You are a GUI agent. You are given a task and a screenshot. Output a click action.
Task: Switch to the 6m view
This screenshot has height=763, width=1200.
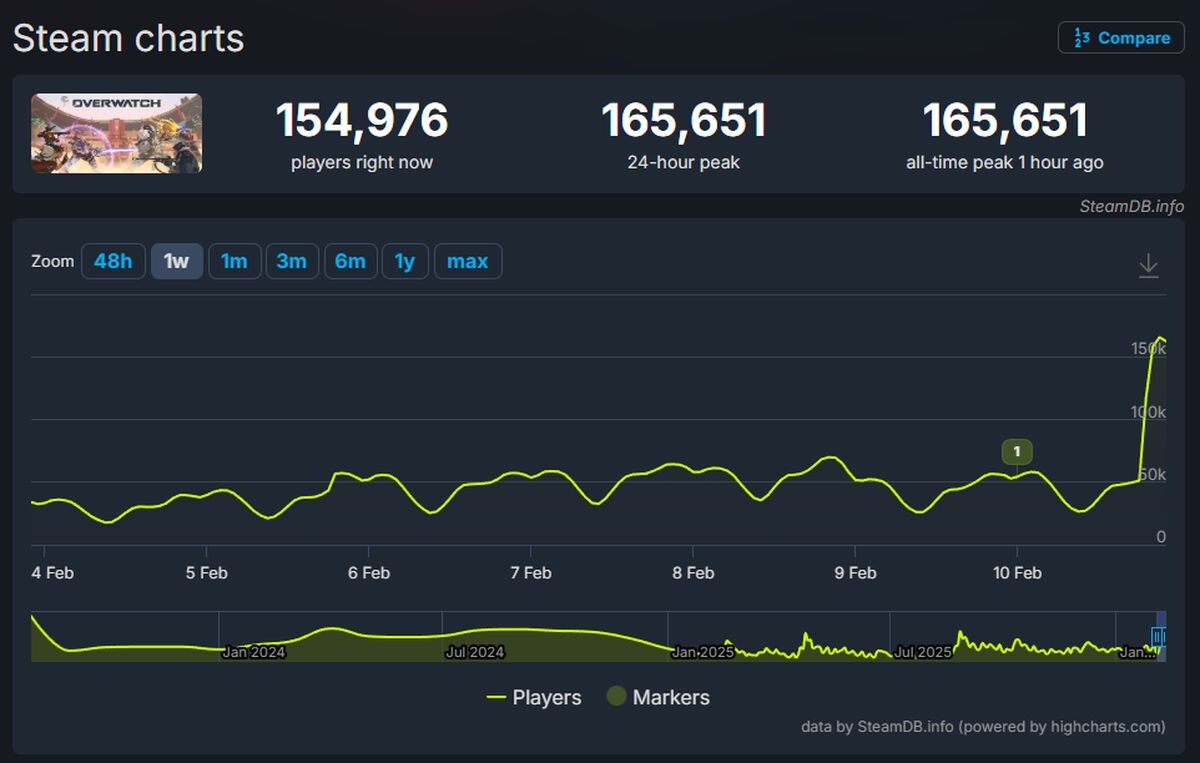[351, 261]
